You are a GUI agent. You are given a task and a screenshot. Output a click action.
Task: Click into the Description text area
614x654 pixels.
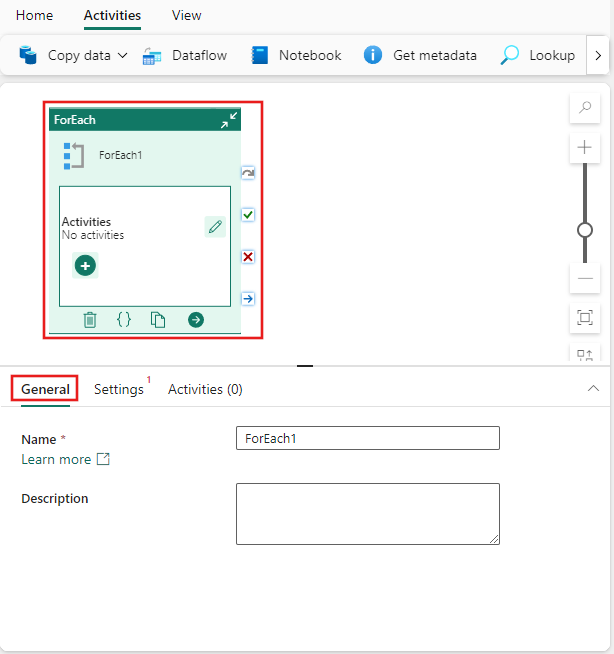click(x=368, y=514)
